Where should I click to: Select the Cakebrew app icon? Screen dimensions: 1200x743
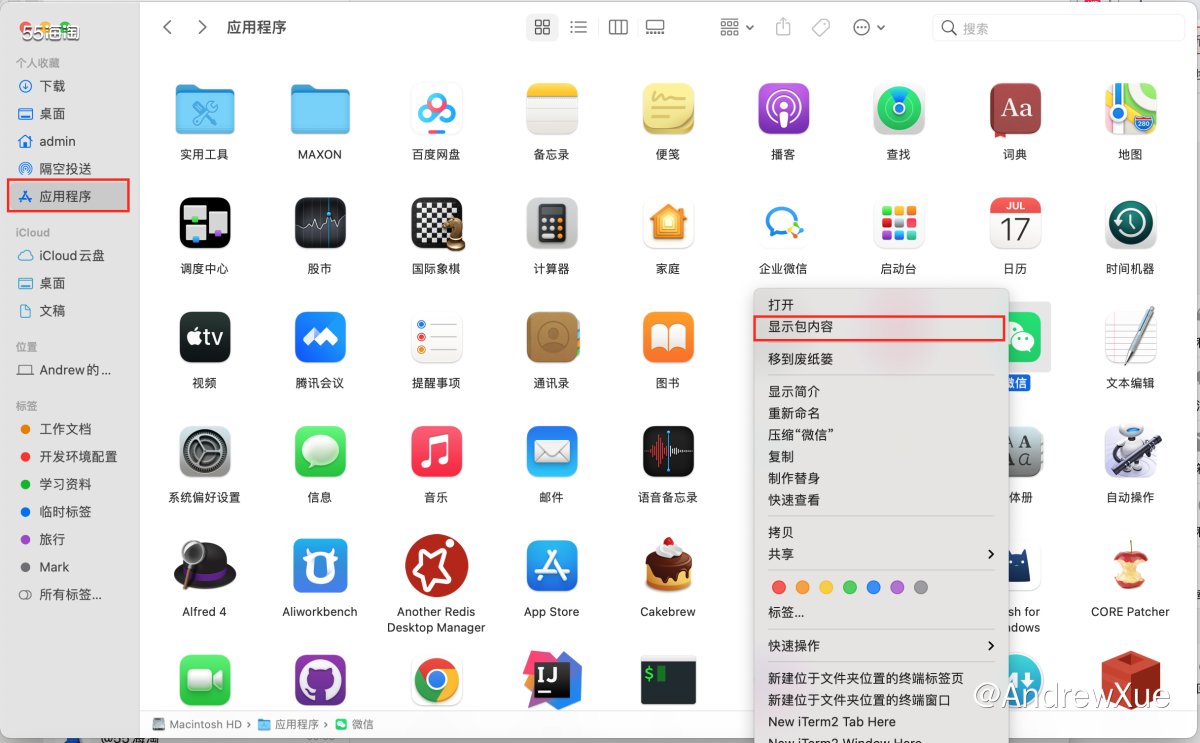(x=668, y=565)
